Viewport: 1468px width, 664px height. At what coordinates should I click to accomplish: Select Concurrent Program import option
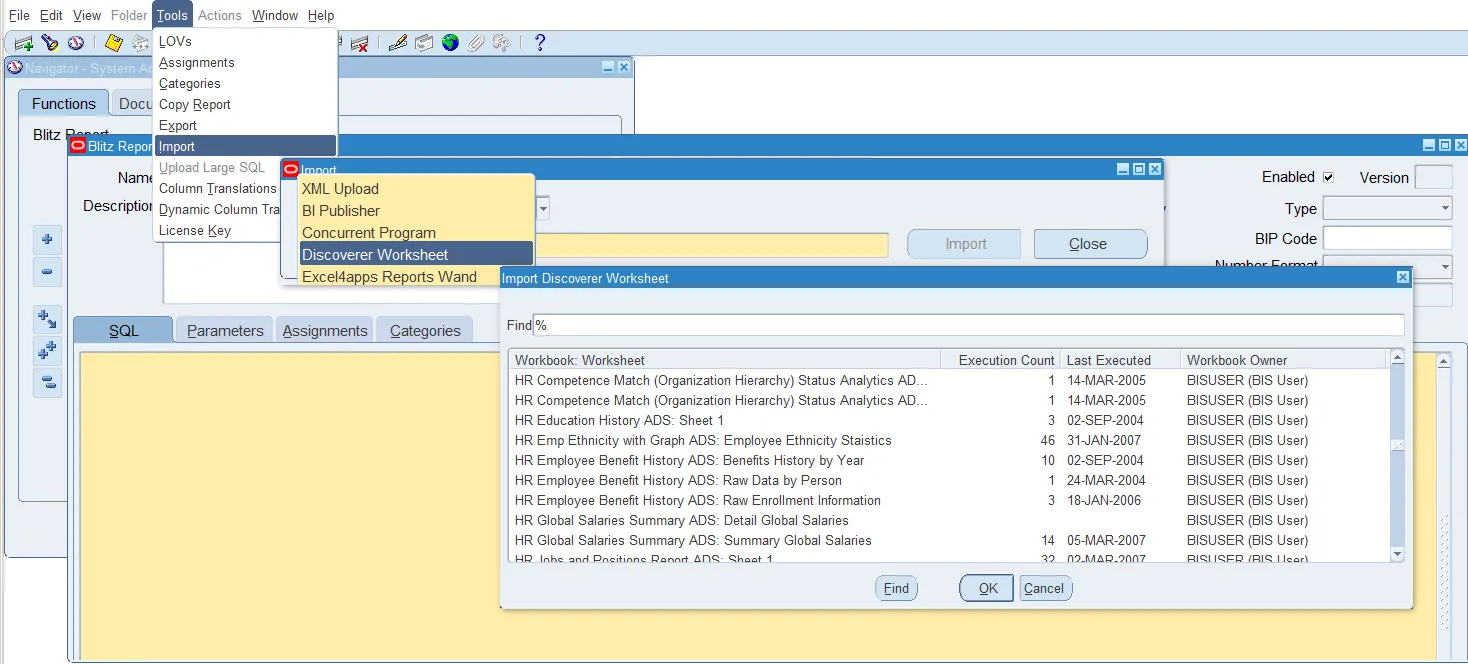pos(416,232)
